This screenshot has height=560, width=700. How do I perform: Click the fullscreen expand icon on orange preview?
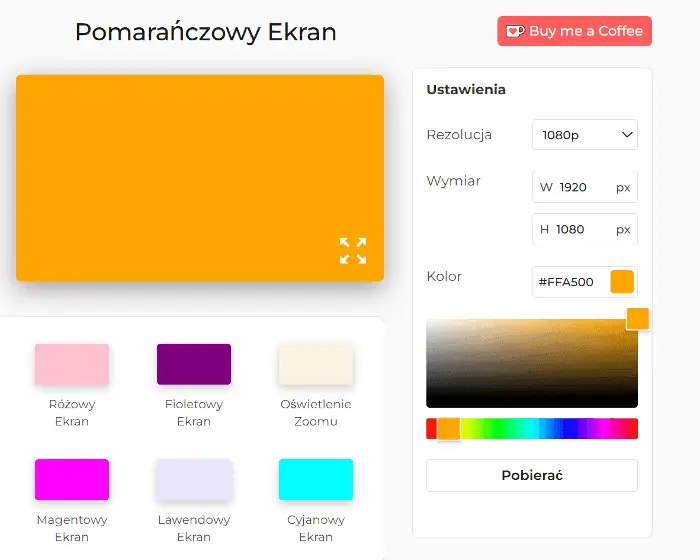[x=352, y=251]
